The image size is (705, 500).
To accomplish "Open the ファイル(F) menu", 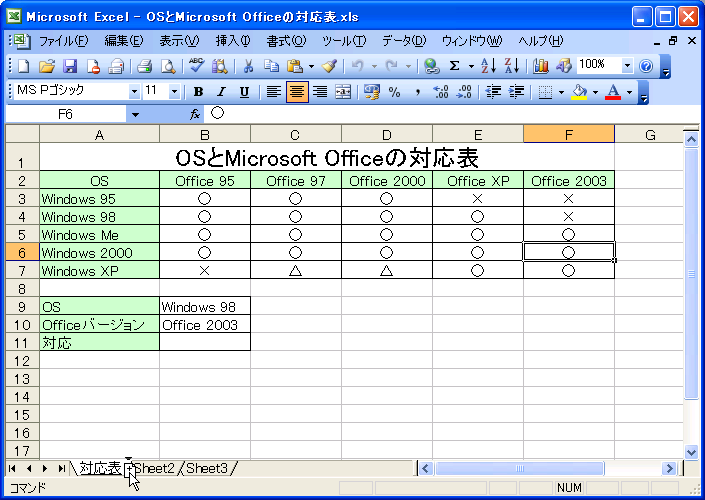I will pyautogui.click(x=63, y=41).
